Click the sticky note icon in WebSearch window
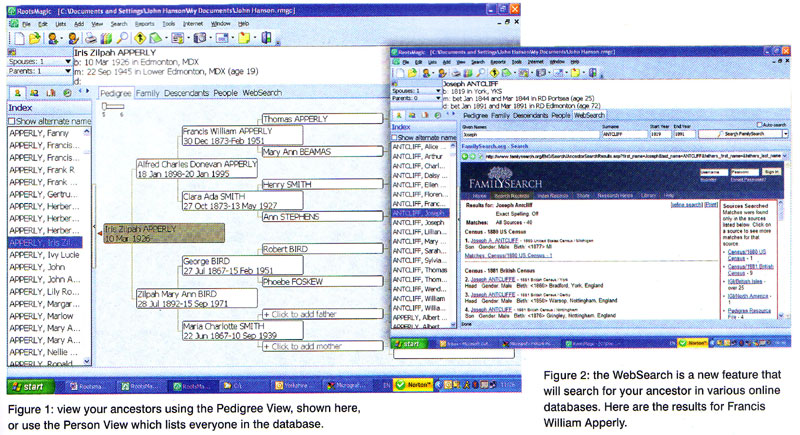The width and height of the screenshot is (800, 435). (x=576, y=73)
